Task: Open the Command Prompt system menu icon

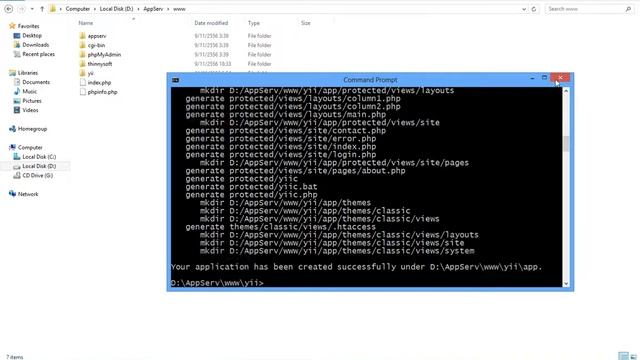Action: 176,80
